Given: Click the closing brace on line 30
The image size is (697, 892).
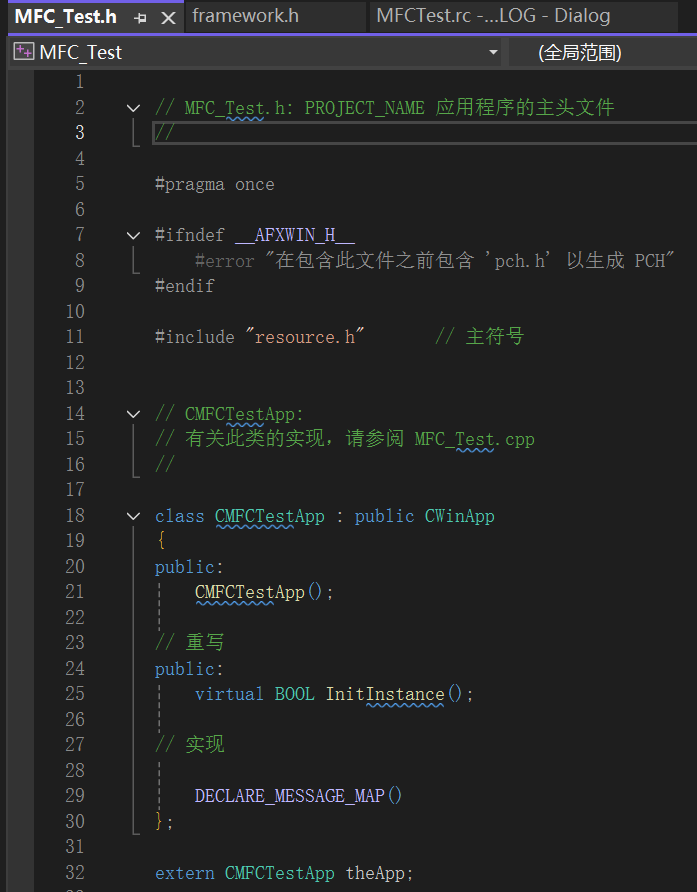Looking at the screenshot, I should click(x=160, y=821).
